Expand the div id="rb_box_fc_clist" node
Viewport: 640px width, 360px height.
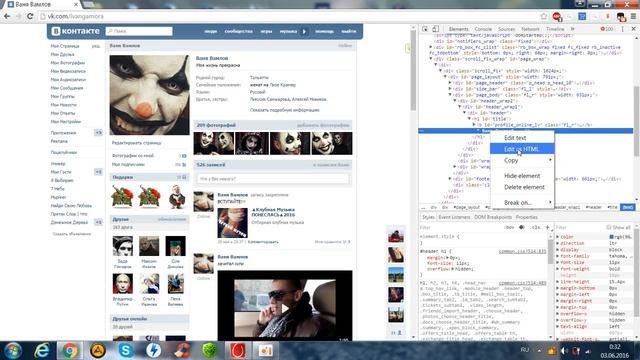pyautogui.click(x=431, y=47)
